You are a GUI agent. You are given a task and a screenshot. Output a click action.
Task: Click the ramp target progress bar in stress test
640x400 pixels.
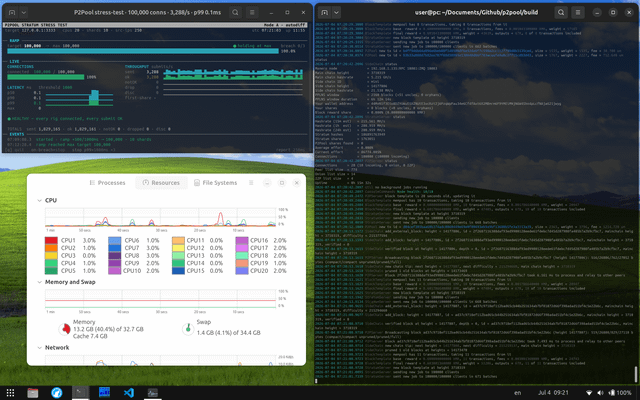coord(143,51)
